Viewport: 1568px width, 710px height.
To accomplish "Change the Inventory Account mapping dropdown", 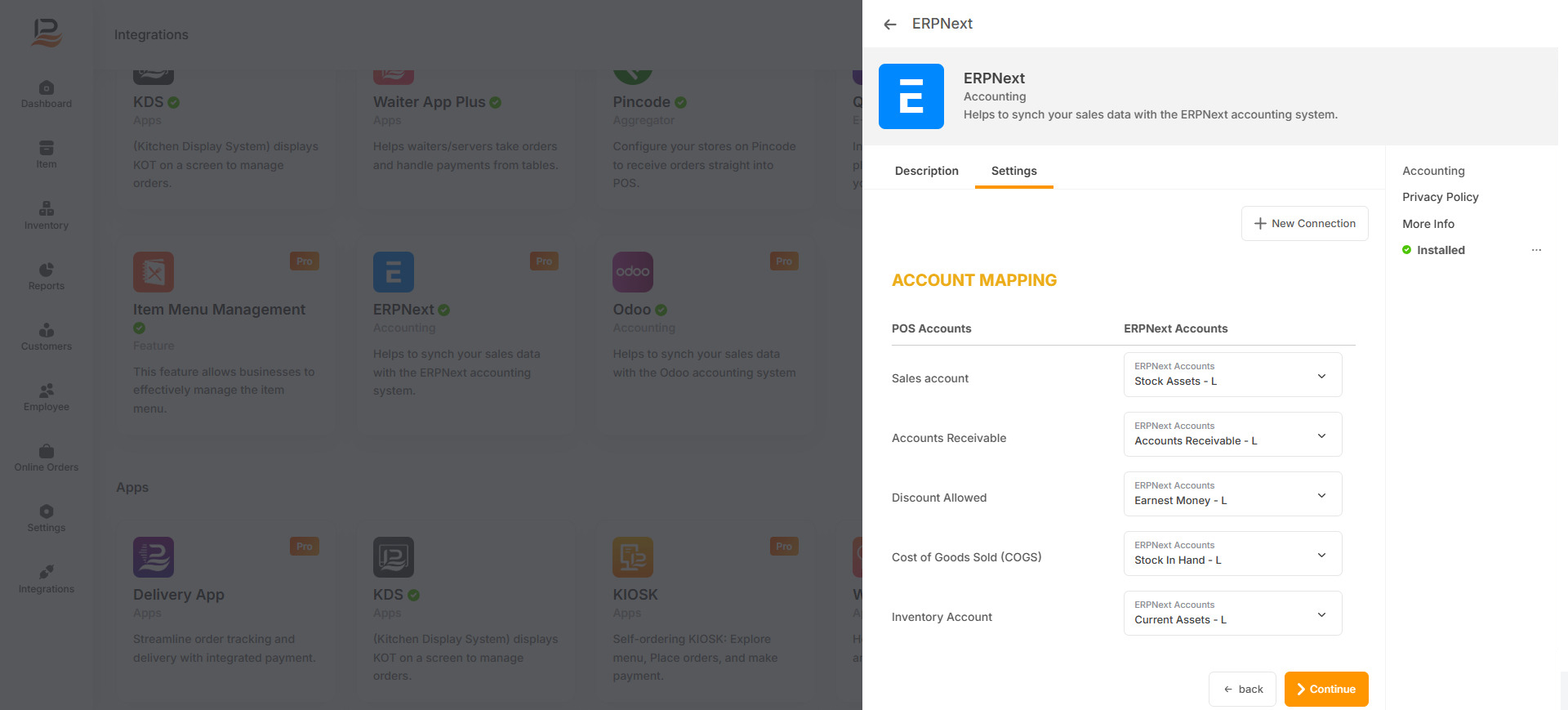I will tap(1232, 614).
